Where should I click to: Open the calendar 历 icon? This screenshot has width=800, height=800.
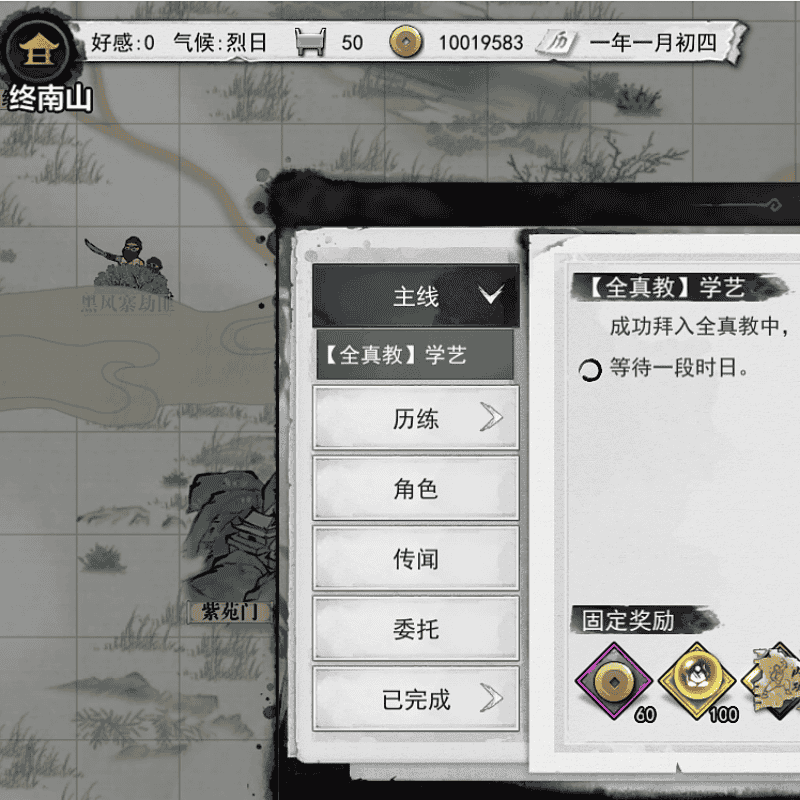pyautogui.click(x=558, y=42)
